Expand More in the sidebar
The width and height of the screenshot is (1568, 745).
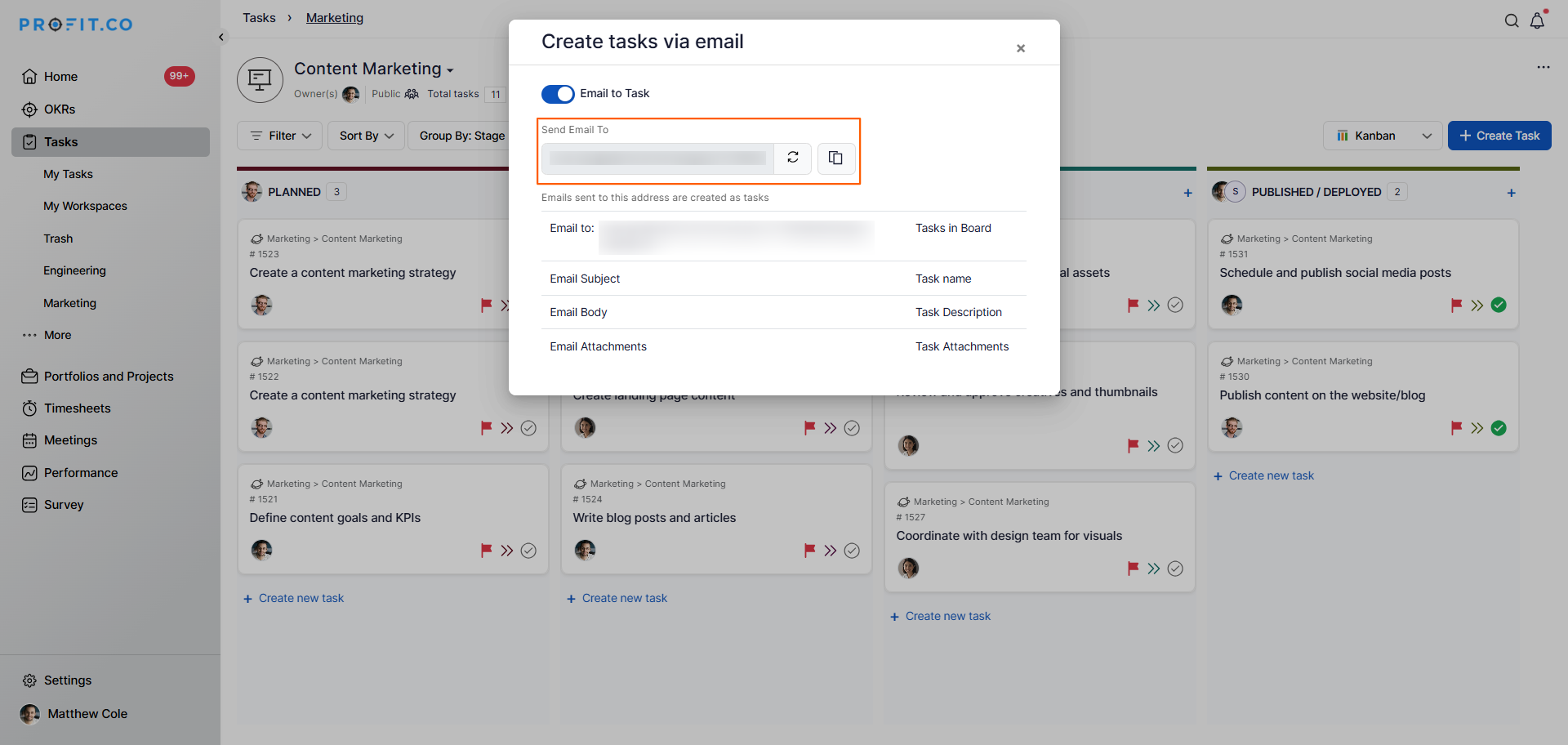click(47, 335)
